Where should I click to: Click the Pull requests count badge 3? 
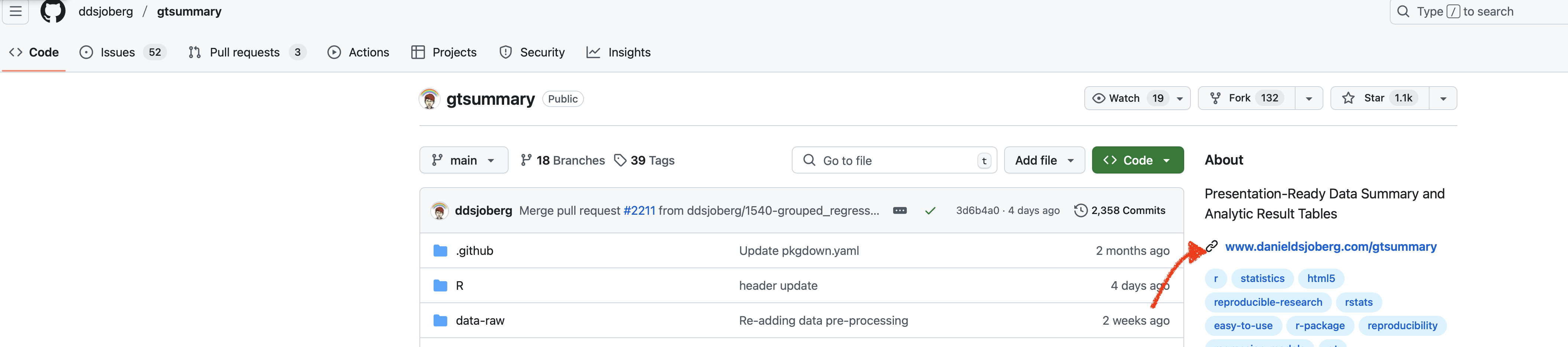click(297, 52)
